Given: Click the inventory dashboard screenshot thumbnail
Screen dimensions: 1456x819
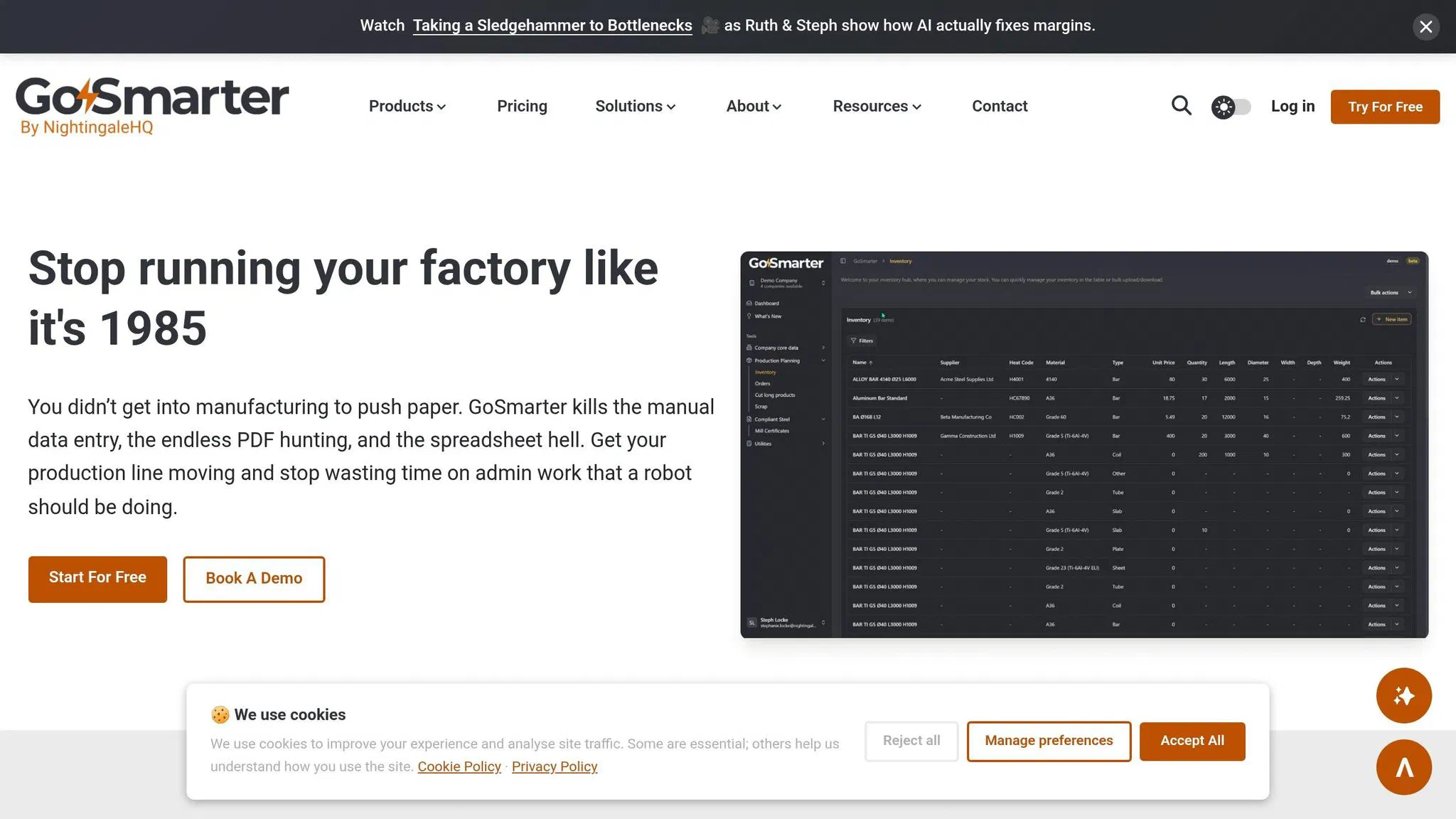Looking at the screenshot, I should click(1083, 444).
